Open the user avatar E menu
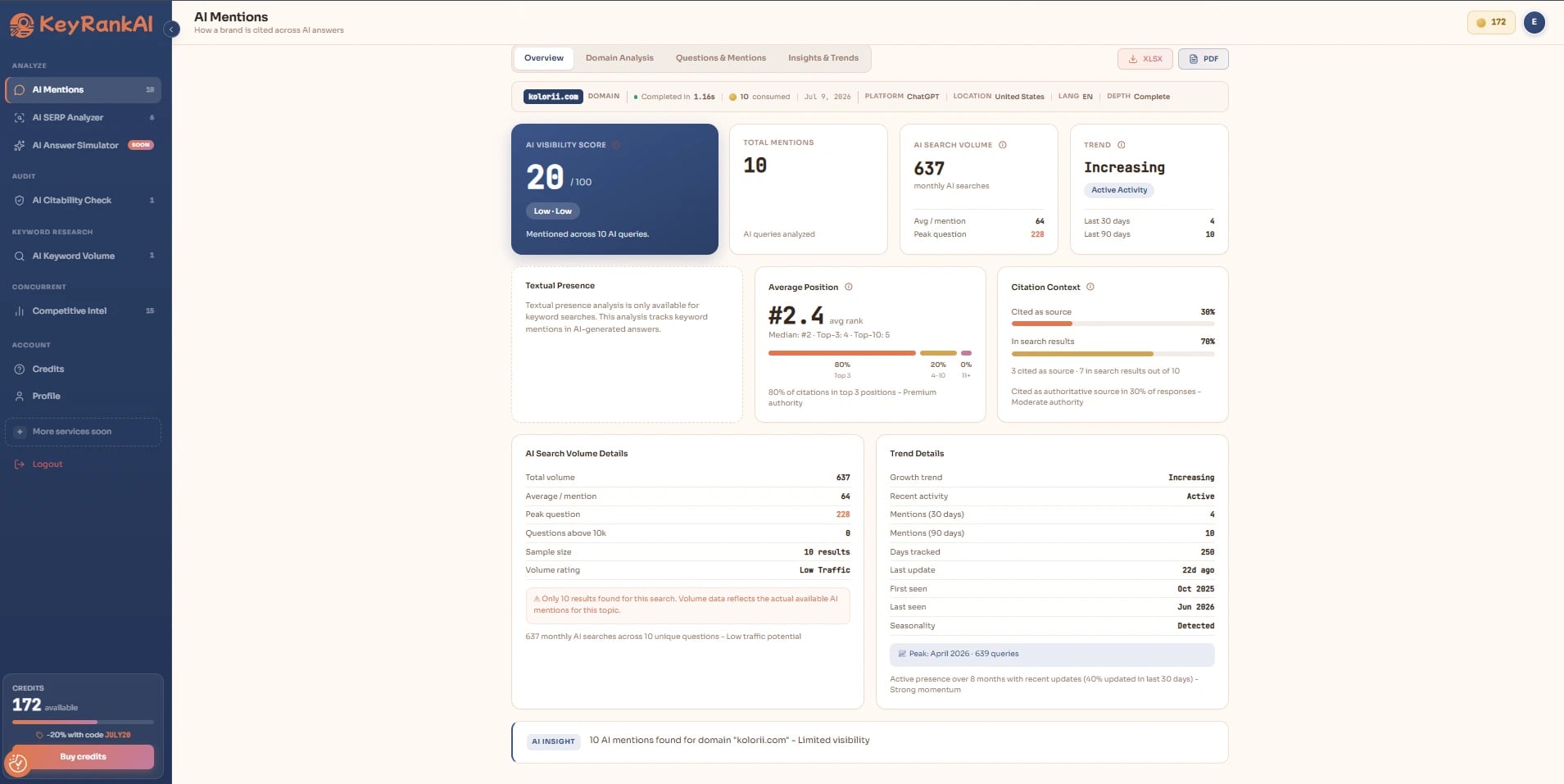The image size is (1564, 784). pyautogui.click(x=1535, y=22)
